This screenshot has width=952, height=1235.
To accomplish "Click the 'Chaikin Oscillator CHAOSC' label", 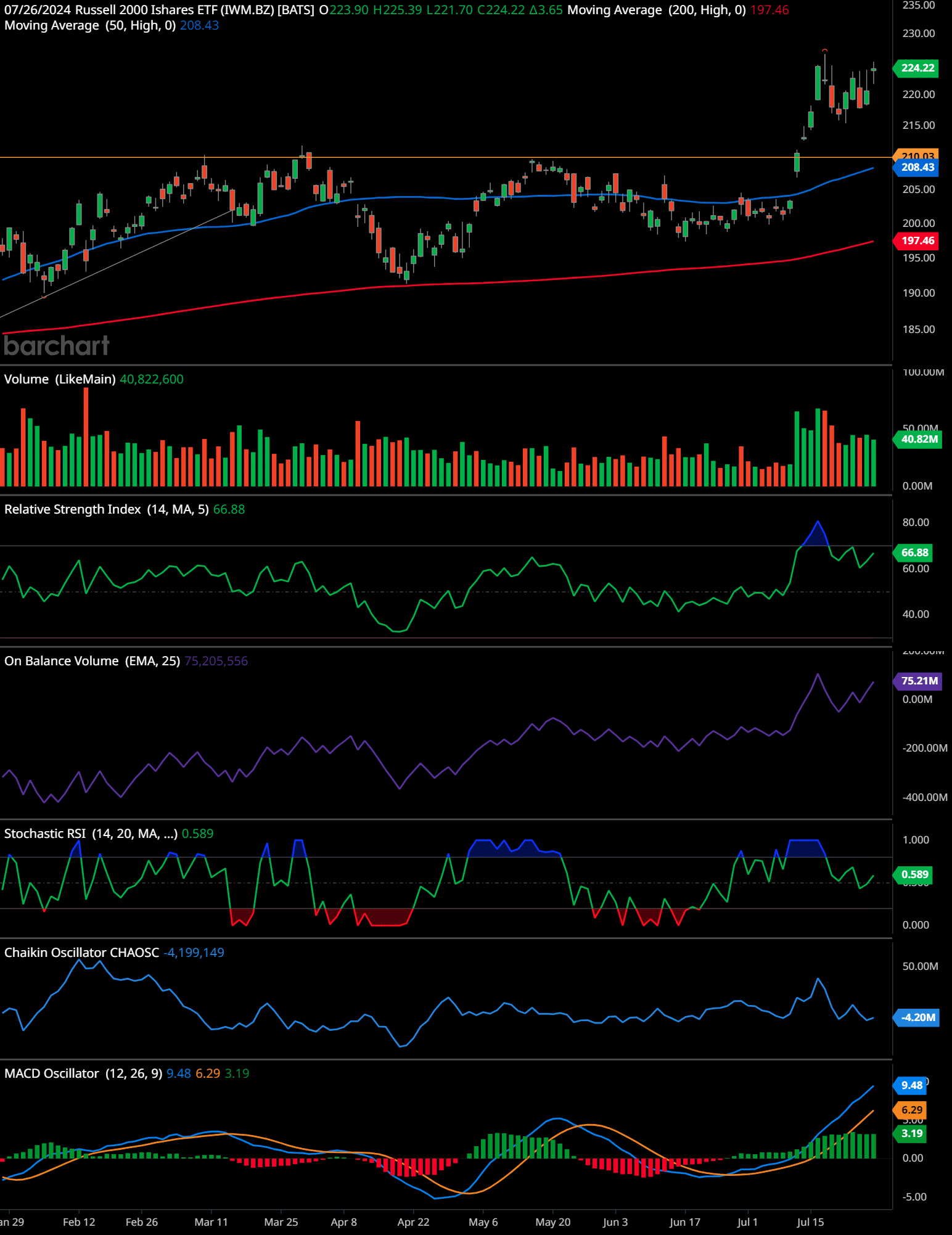I will tap(81, 953).
